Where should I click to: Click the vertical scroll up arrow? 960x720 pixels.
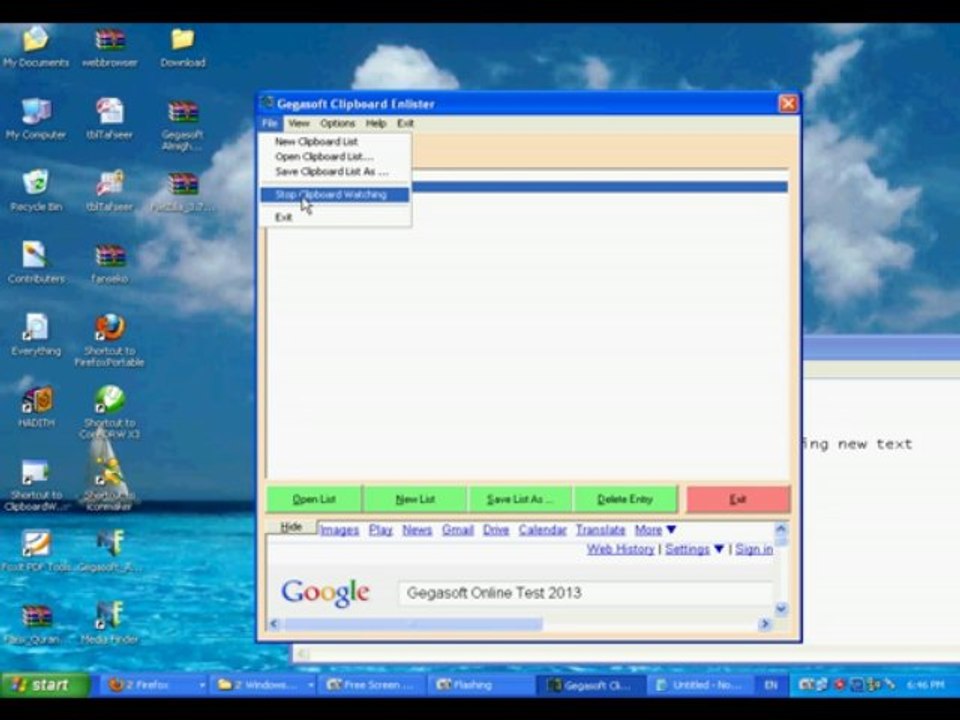click(781, 528)
